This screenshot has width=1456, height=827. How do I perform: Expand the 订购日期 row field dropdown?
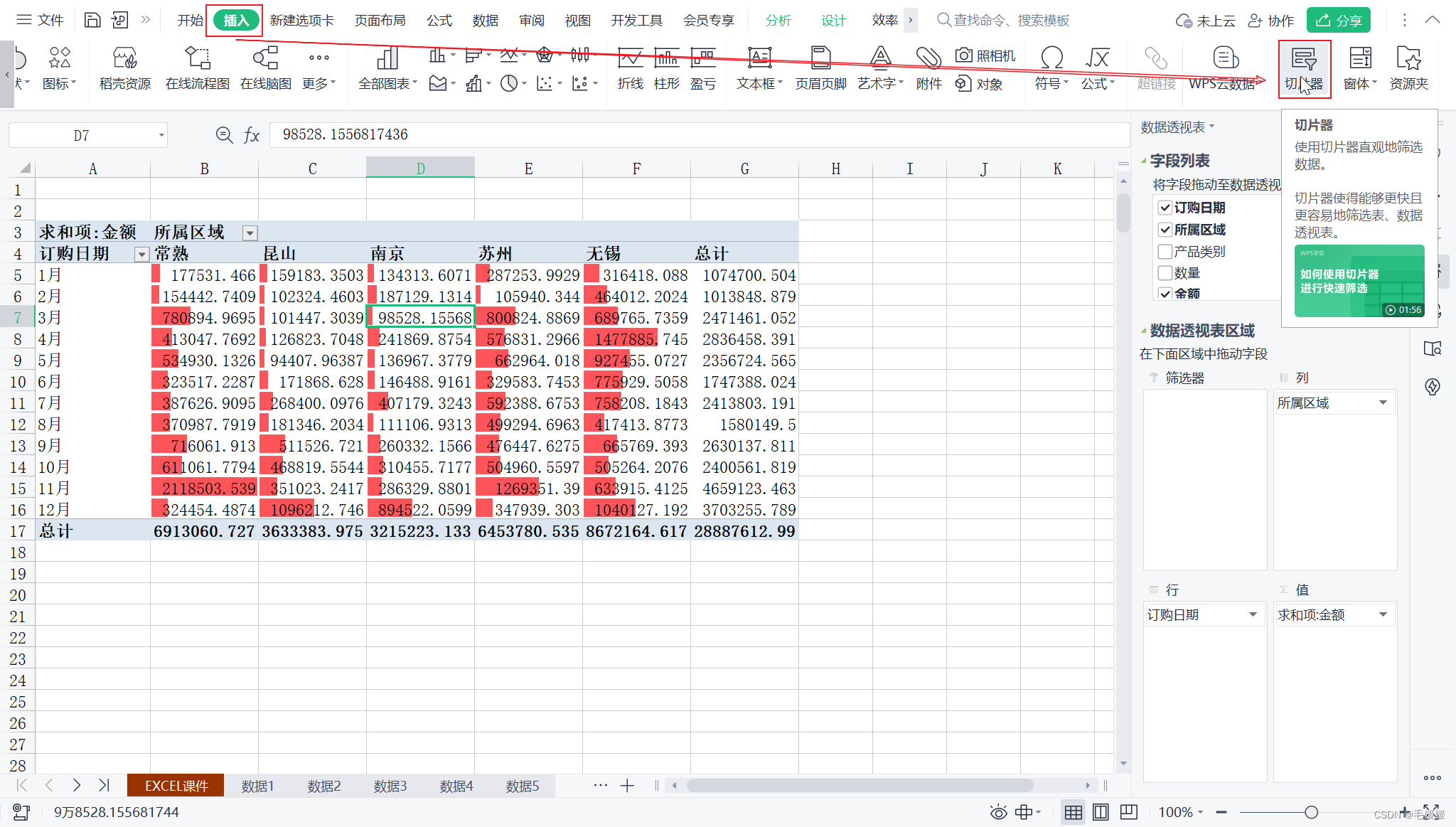(1253, 614)
